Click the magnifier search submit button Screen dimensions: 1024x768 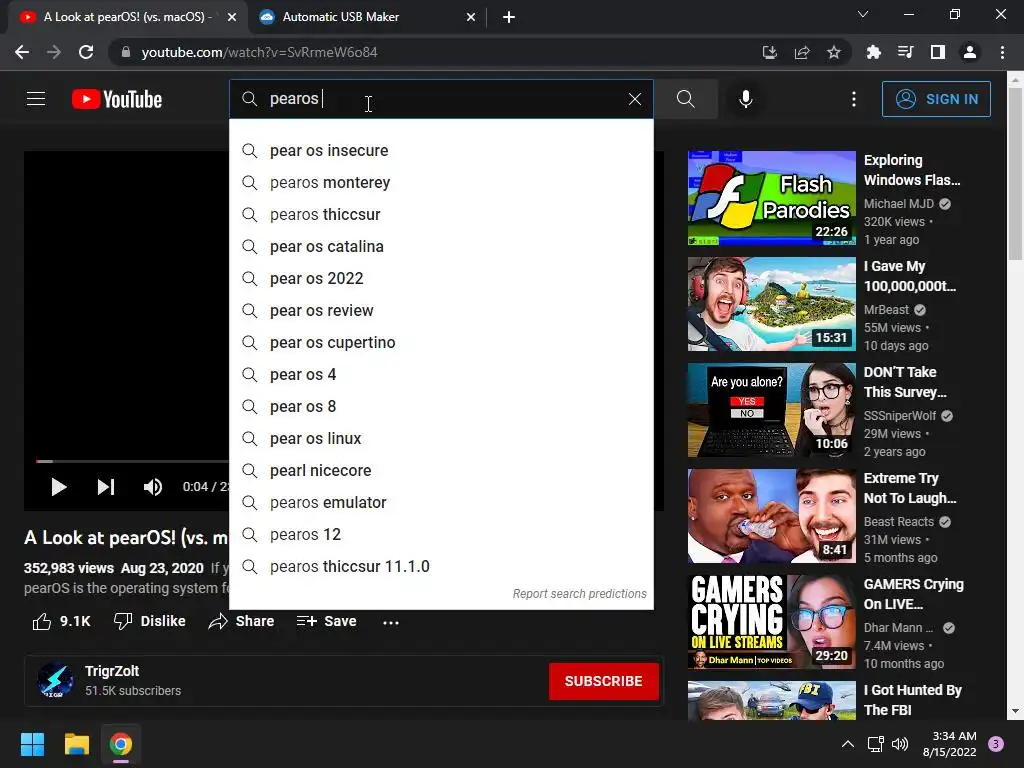(x=686, y=99)
